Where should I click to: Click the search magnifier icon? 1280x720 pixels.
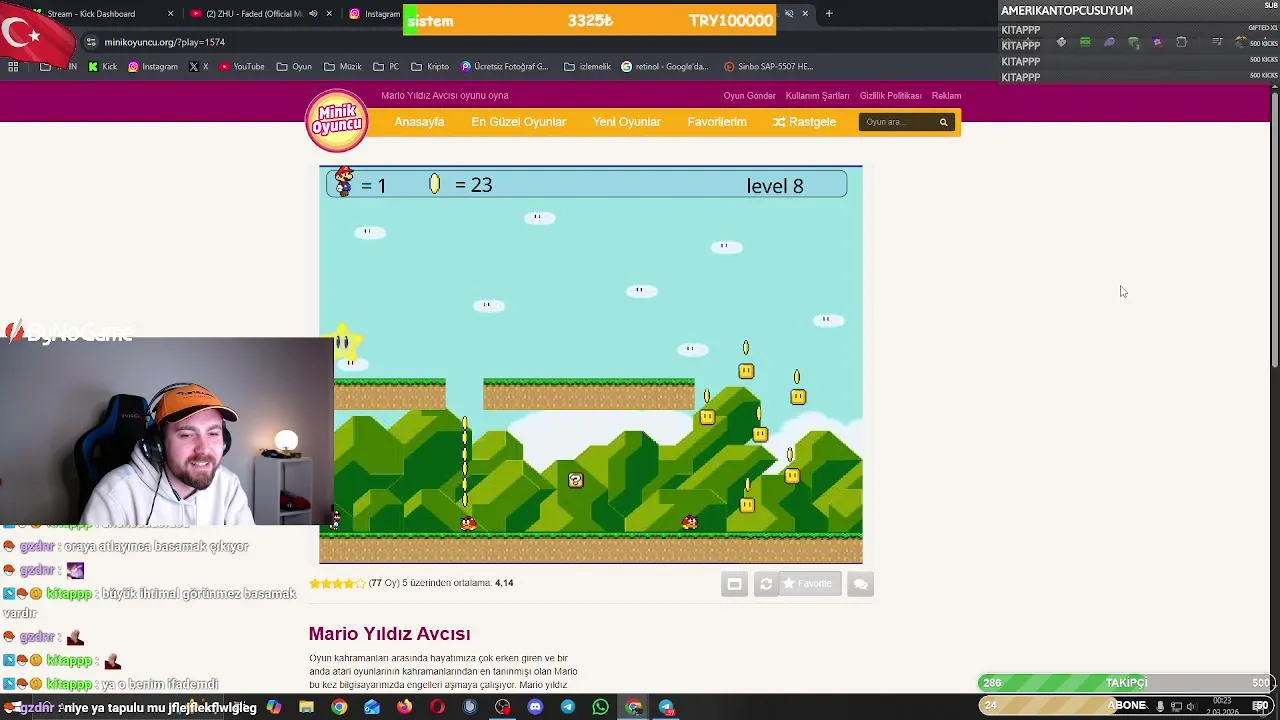[x=943, y=122]
